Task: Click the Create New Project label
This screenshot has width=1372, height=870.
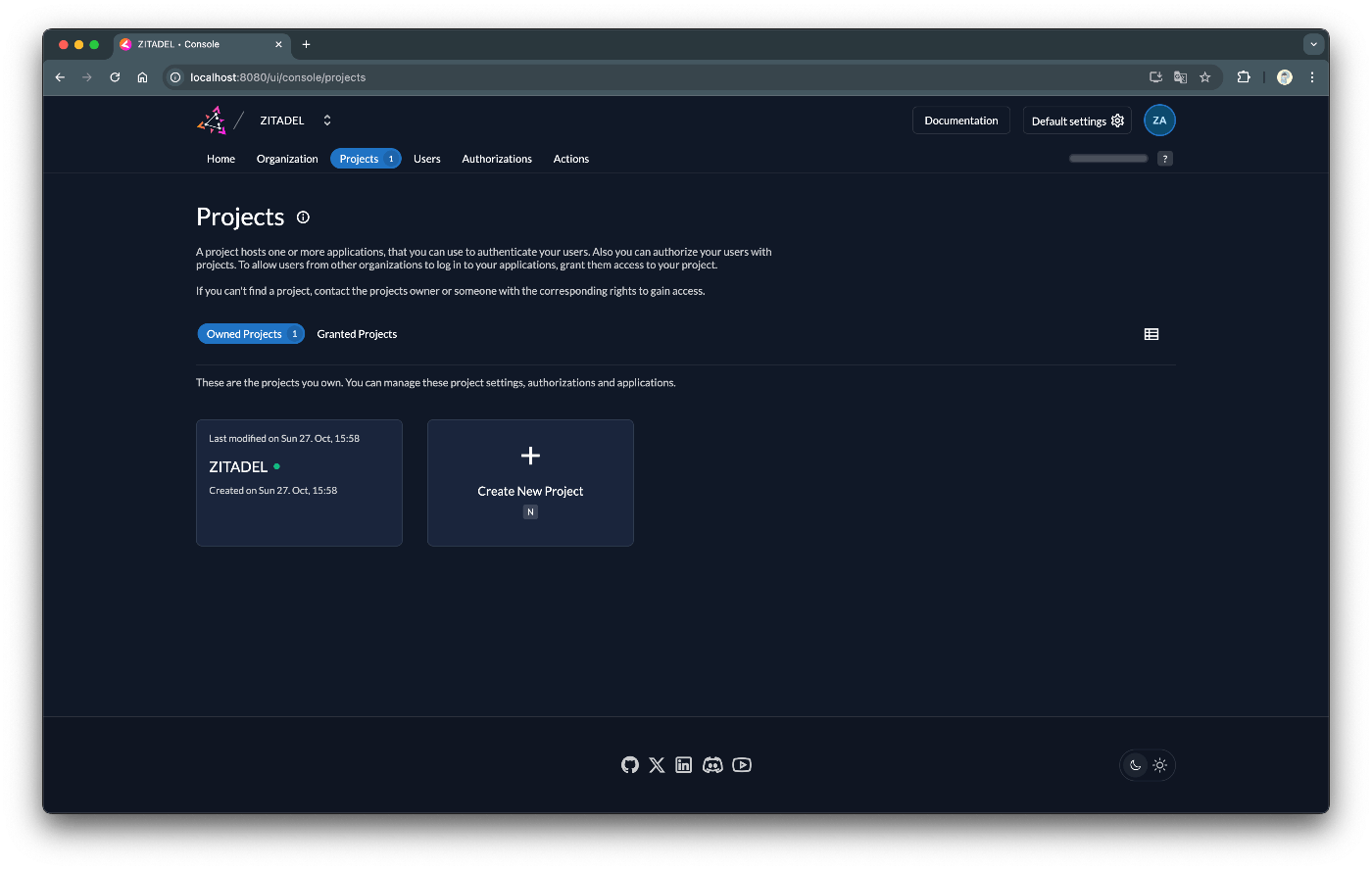Action: click(x=530, y=492)
